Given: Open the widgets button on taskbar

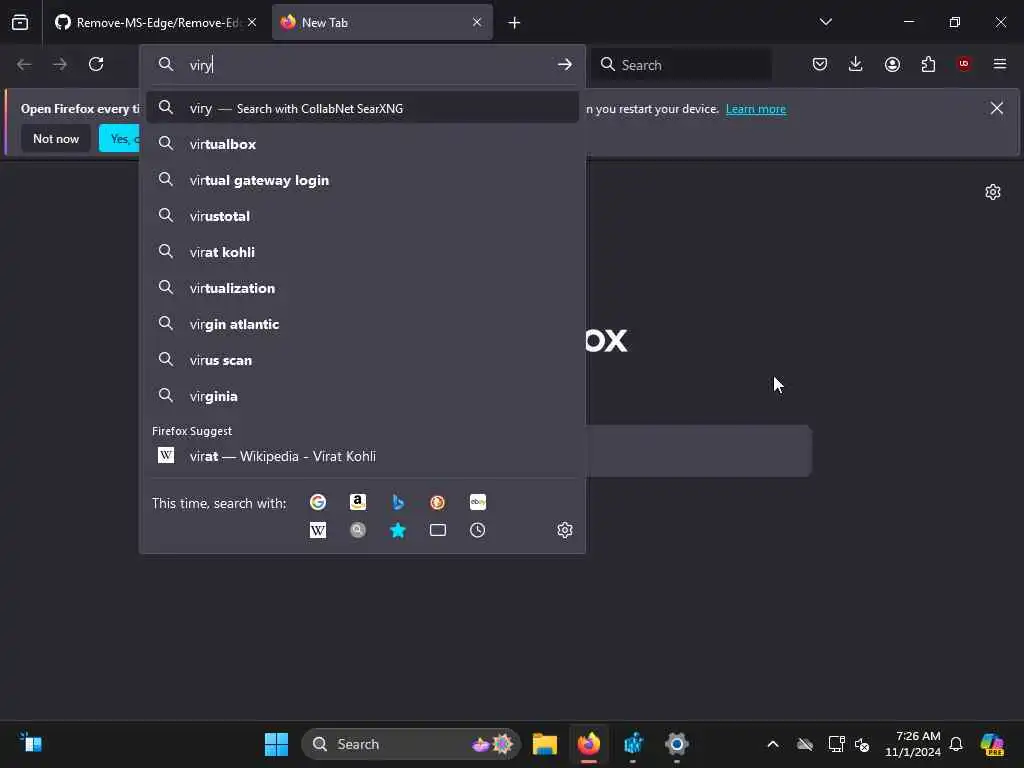Looking at the screenshot, I should (31, 743).
